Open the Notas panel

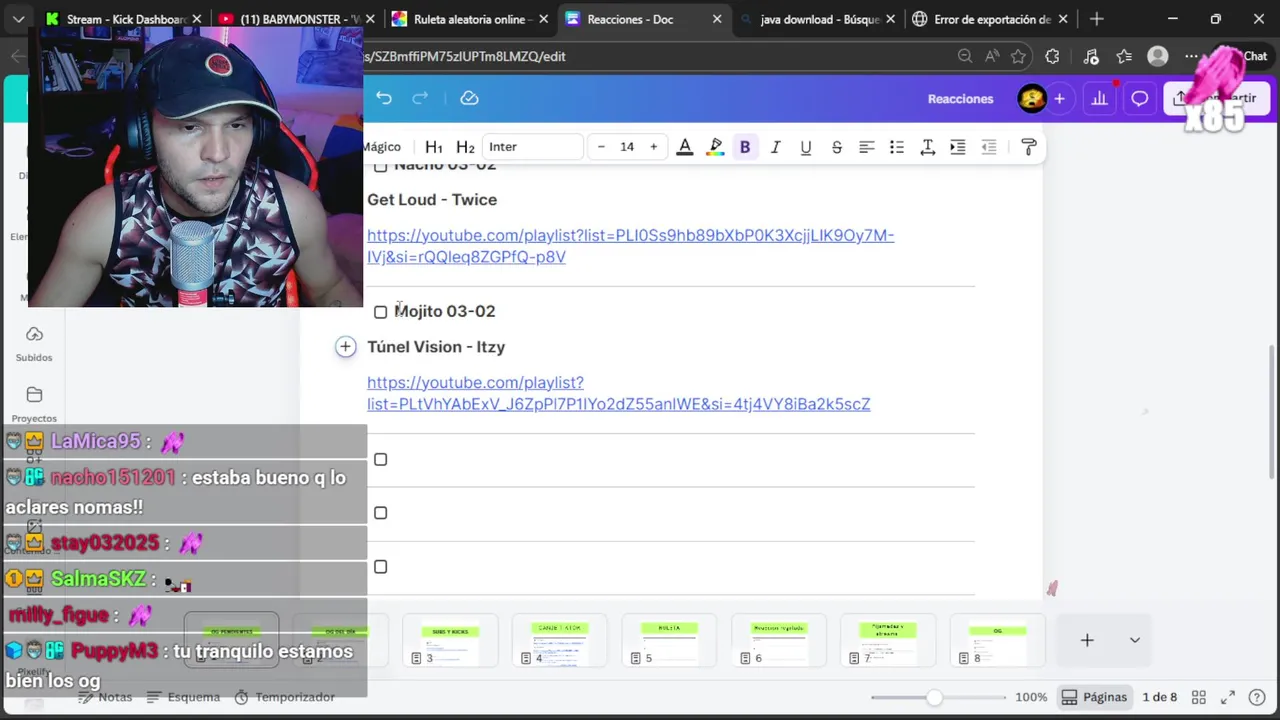tap(105, 697)
